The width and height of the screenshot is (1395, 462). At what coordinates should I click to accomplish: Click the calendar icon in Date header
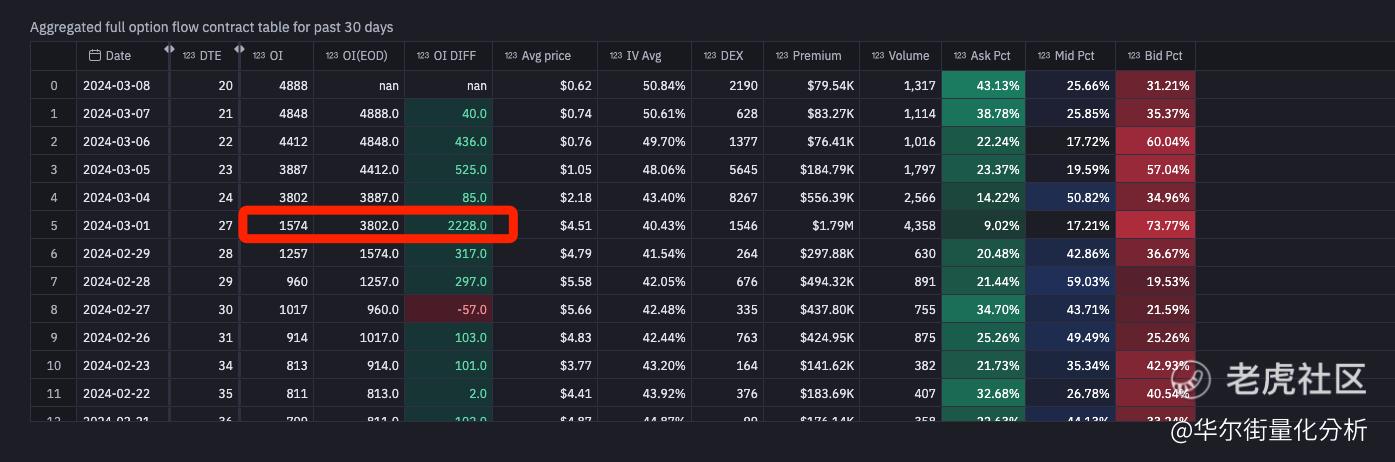[95, 56]
